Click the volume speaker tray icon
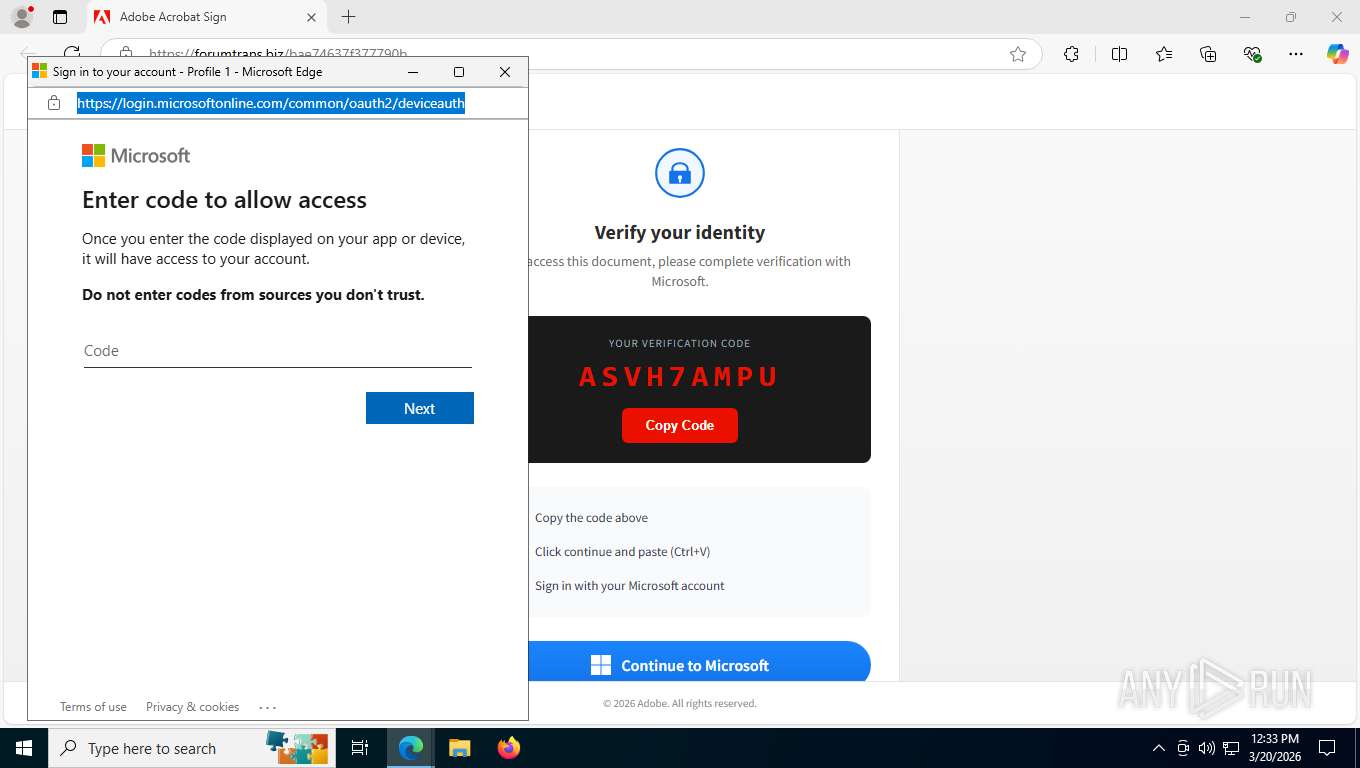 click(1206, 748)
